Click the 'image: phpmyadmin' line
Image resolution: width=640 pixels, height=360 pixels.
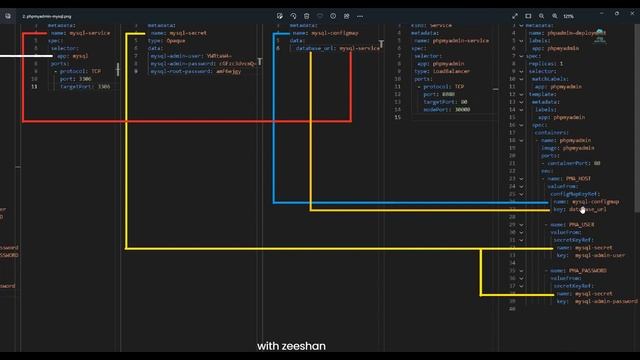point(568,148)
